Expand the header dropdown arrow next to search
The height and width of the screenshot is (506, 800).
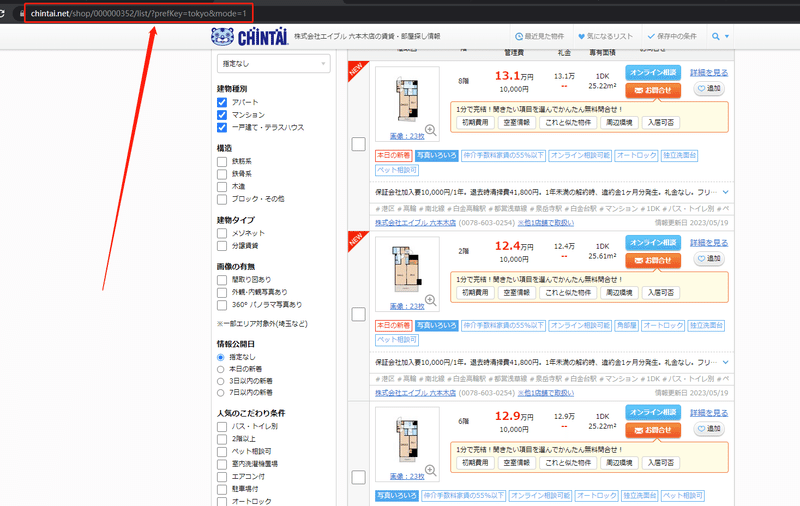coord(727,36)
